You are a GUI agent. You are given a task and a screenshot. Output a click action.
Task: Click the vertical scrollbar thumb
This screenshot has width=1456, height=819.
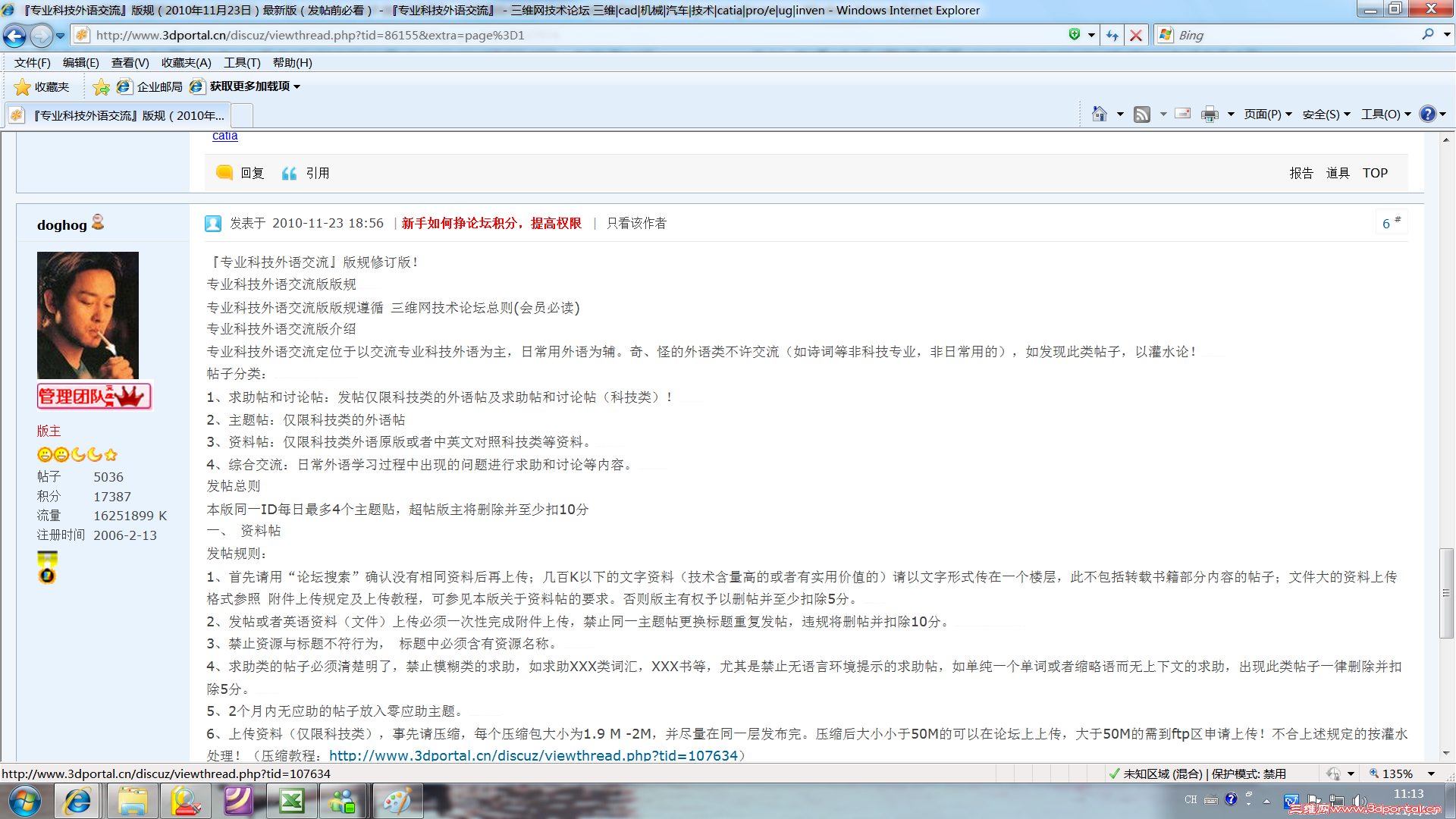1446,591
